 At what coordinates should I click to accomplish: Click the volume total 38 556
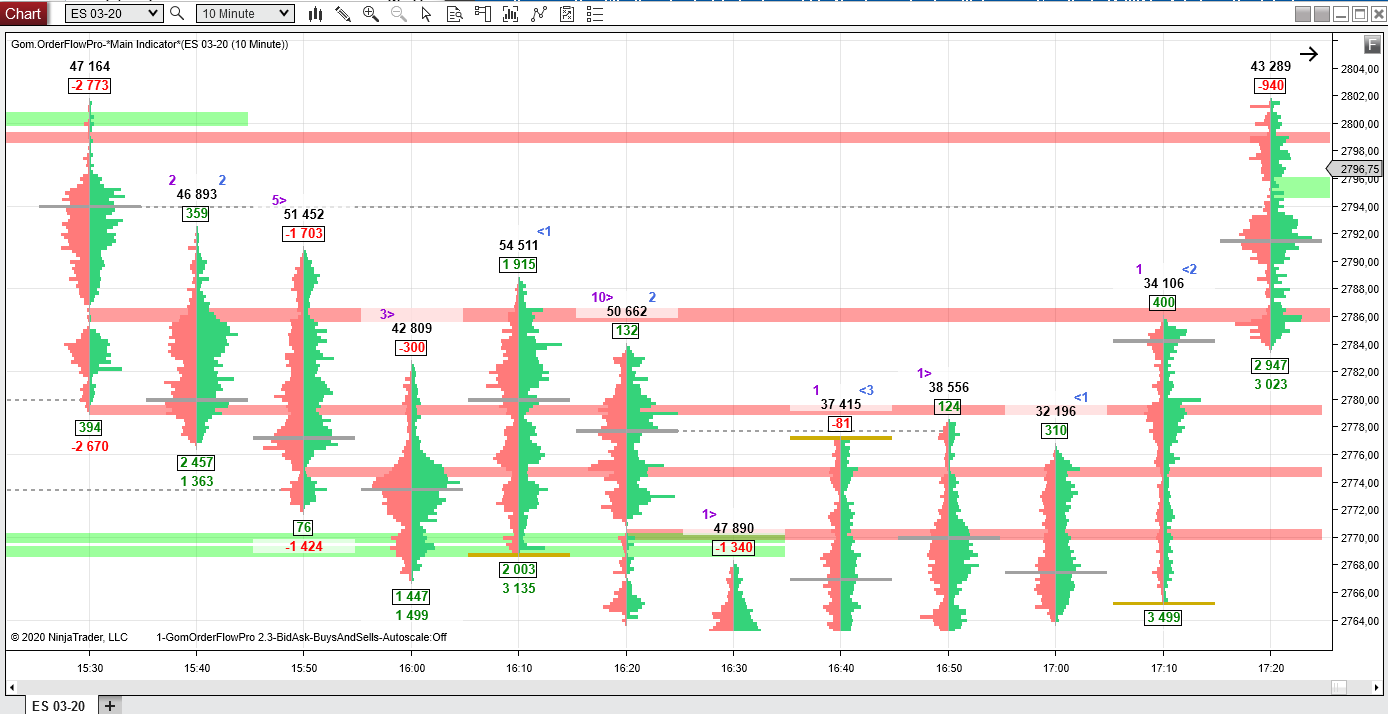(x=949, y=387)
